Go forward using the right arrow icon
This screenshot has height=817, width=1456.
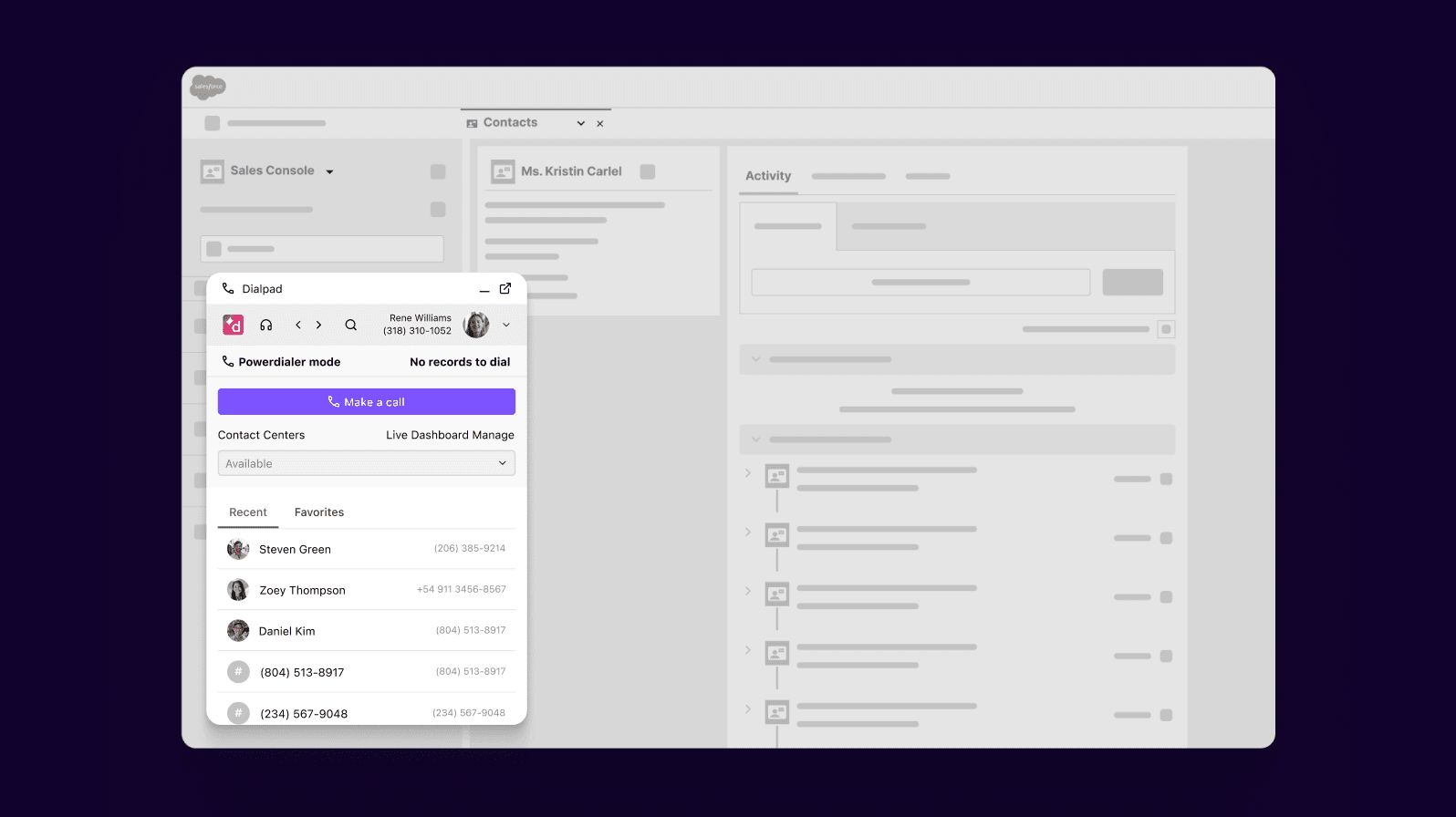[x=318, y=325]
